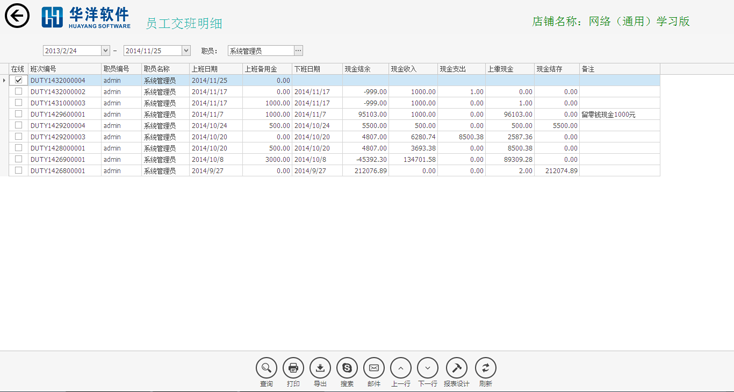
Task: Click the value -45392.30
Action: (x=372, y=160)
